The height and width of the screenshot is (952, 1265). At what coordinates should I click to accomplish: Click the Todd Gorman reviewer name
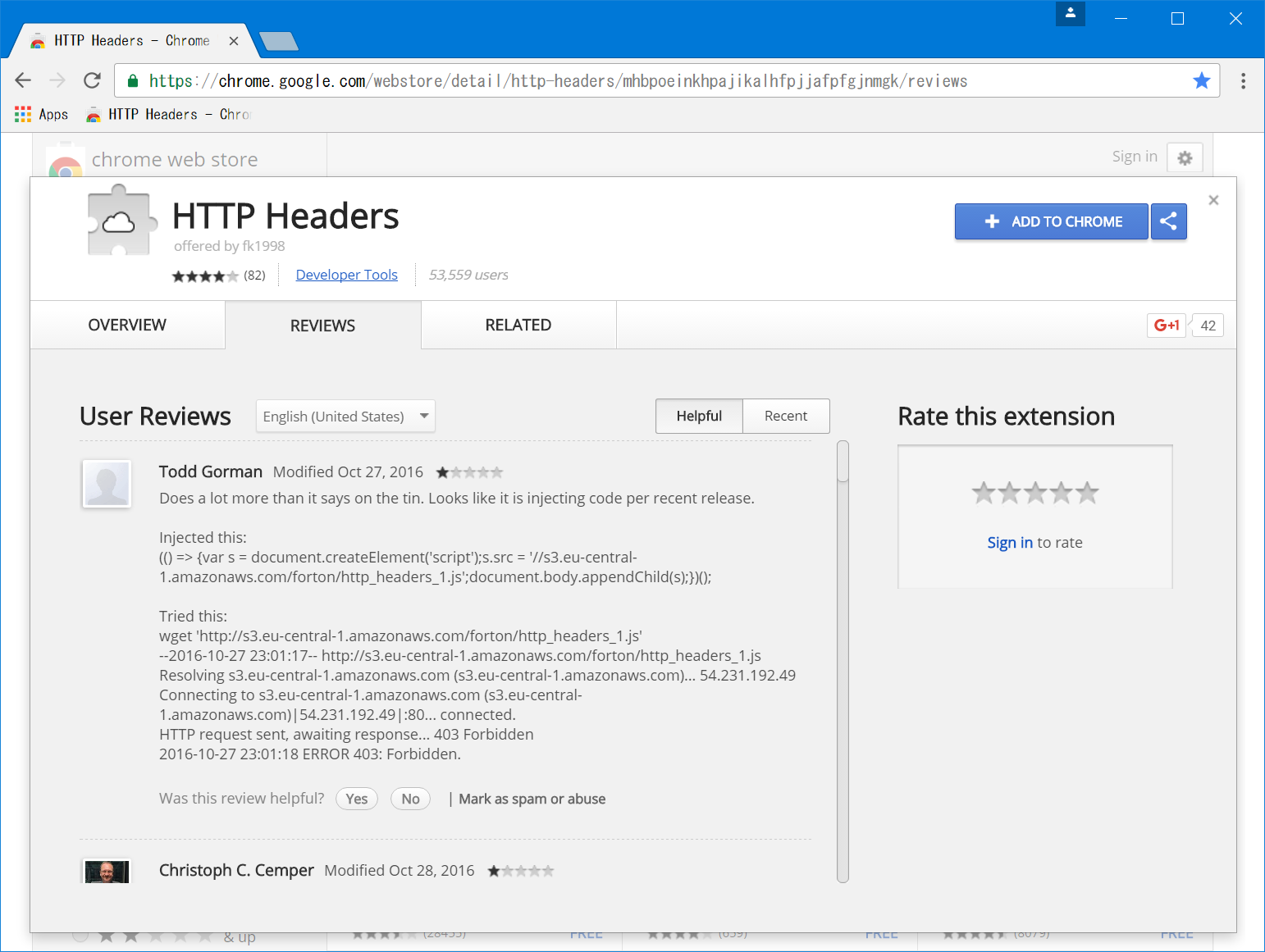[211, 471]
